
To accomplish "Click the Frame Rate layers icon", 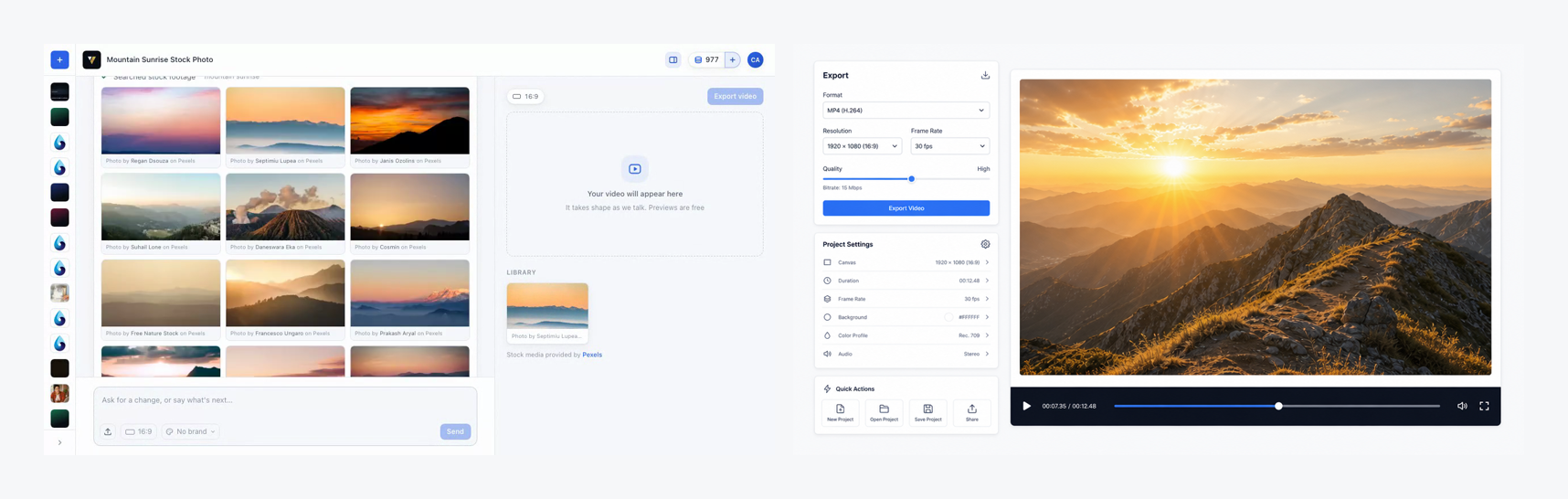I will (x=827, y=299).
